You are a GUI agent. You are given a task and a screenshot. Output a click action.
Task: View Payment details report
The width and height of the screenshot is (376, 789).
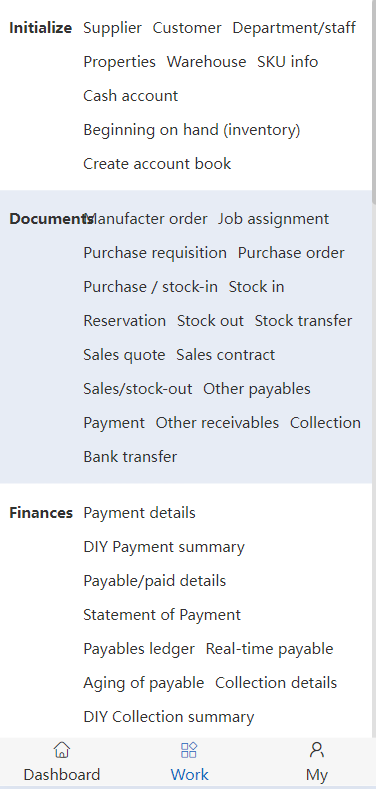tap(139, 513)
